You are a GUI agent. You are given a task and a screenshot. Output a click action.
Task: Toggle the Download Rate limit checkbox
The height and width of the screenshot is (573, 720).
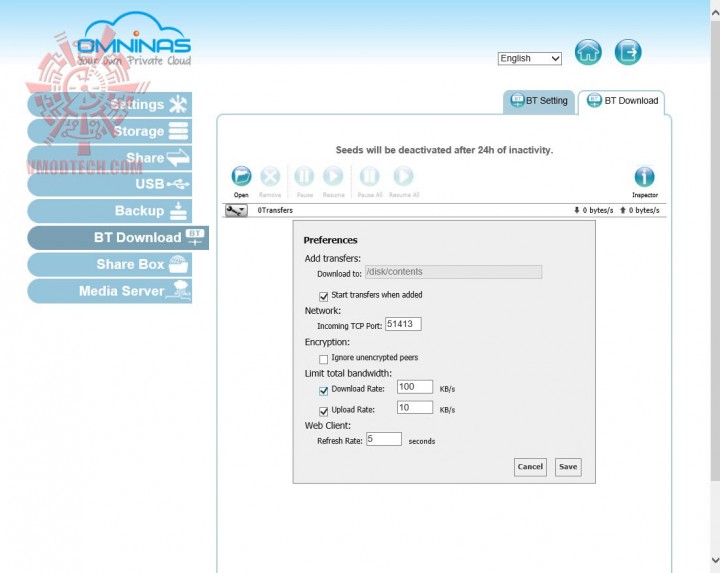(323, 390)
